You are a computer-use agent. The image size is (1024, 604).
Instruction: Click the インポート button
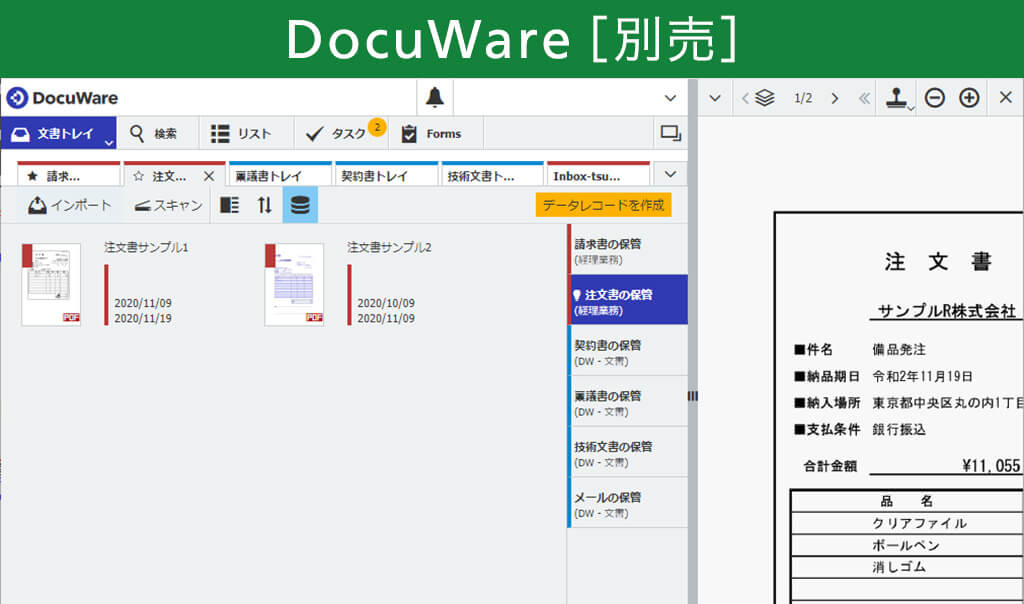tap(70, 205)
